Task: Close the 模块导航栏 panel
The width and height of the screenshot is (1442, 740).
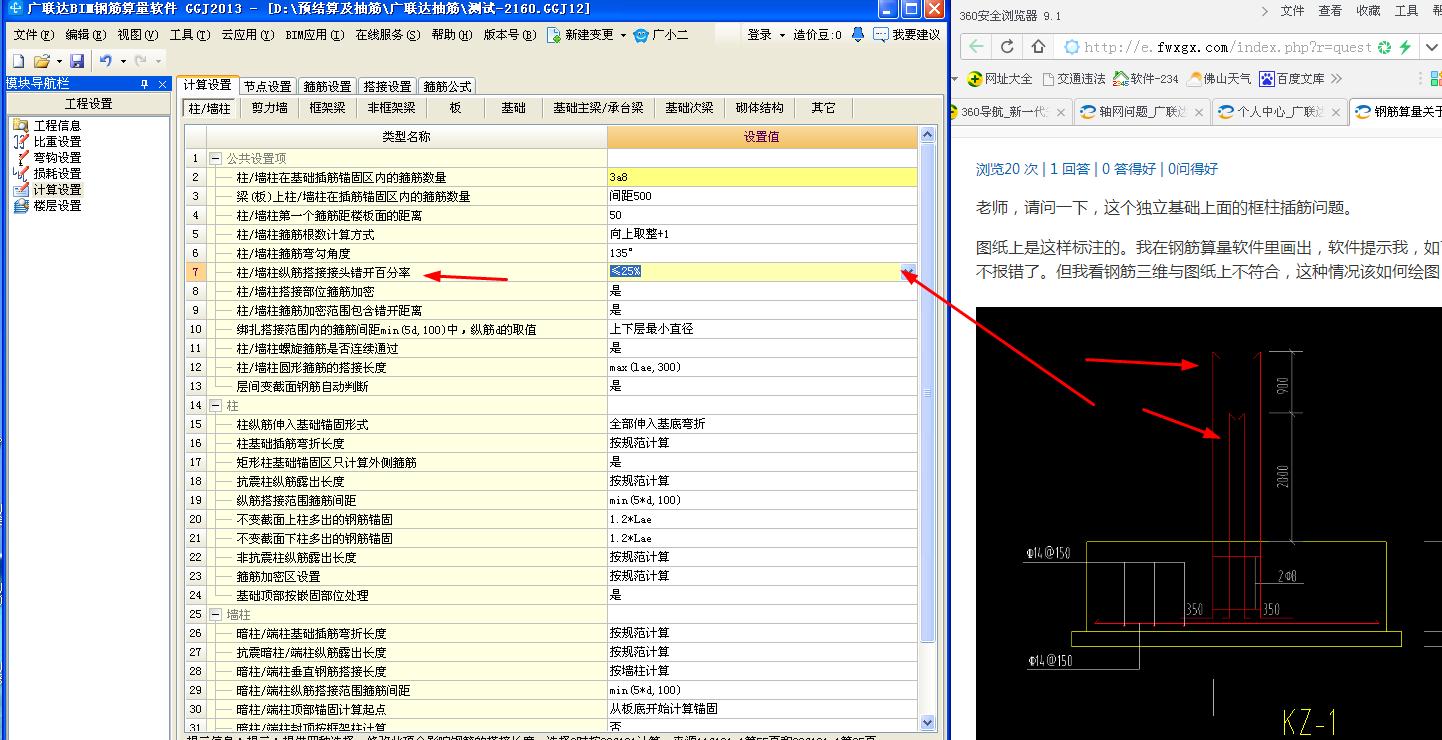Action: click(163, 84)
